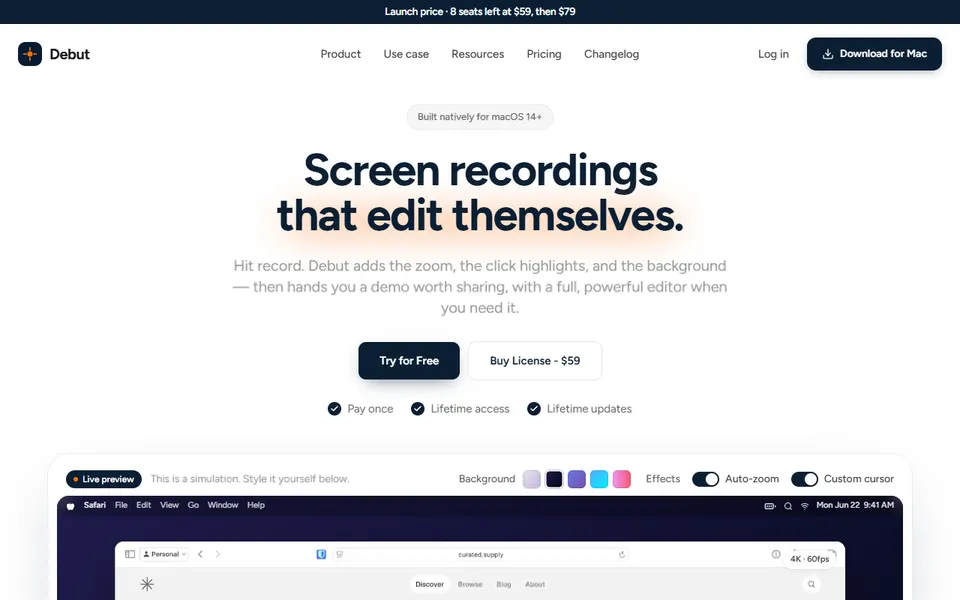Click the Live preview badge
This screenshot has width=960, height=600.
(x=103, y=479)
